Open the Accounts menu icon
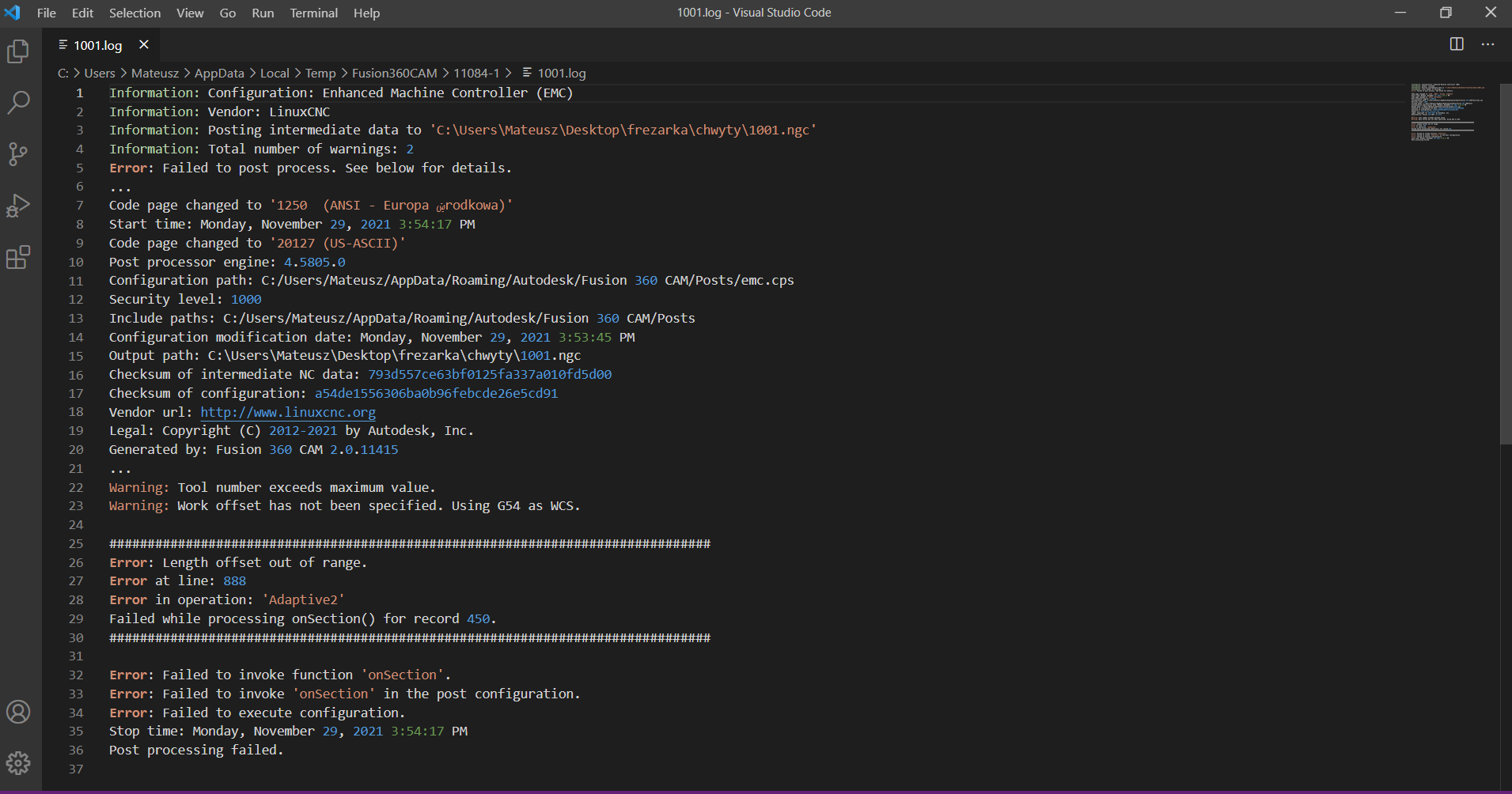The height and width of the screenshot is (794, 1512). point(18,712)
